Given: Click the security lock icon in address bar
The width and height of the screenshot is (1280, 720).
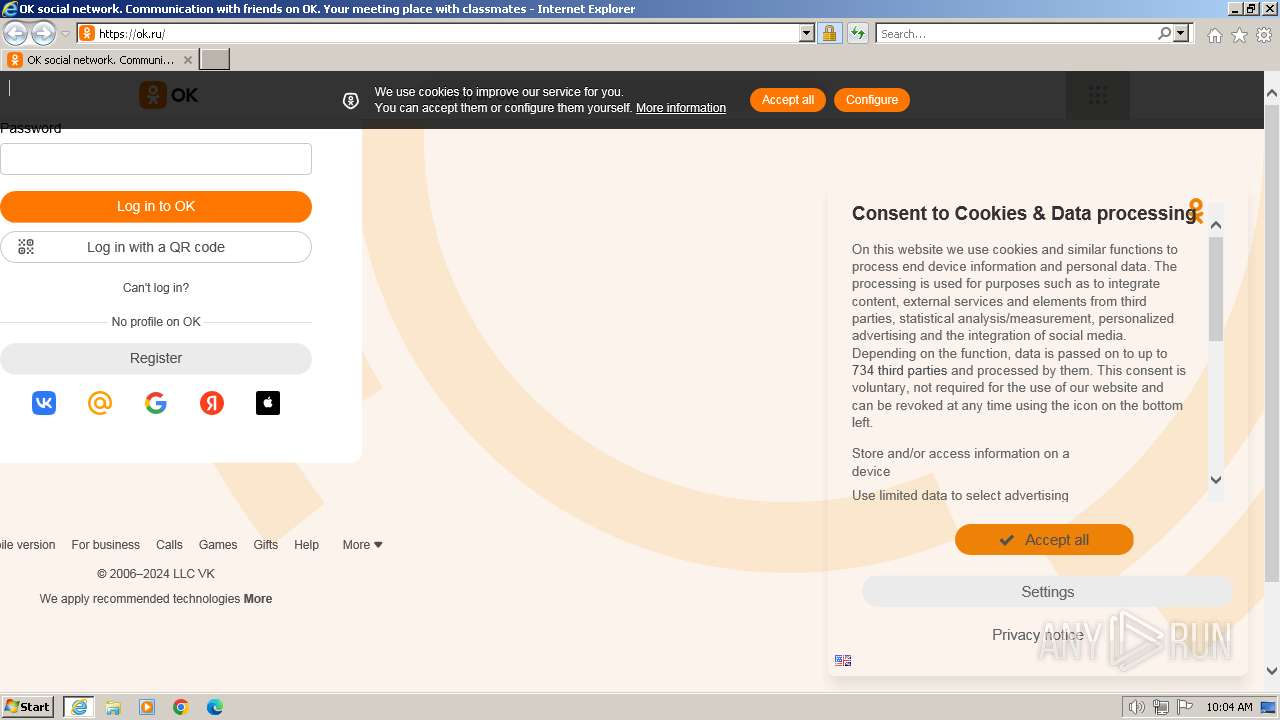Looking at the screenshot, I should click(x=829, y=33).
